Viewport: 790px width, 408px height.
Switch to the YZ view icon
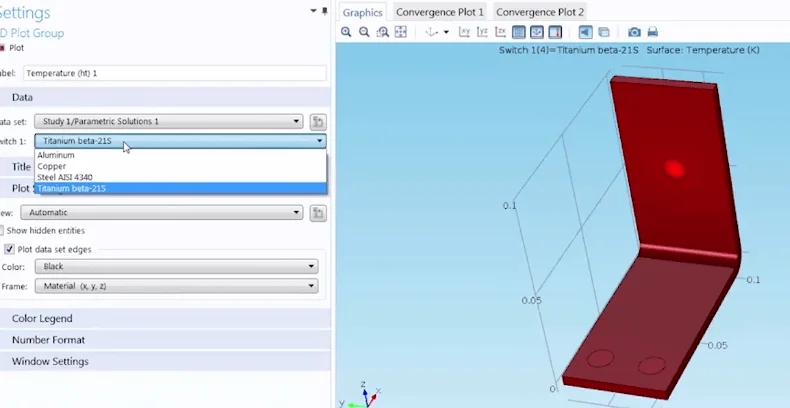pos(483,33)
